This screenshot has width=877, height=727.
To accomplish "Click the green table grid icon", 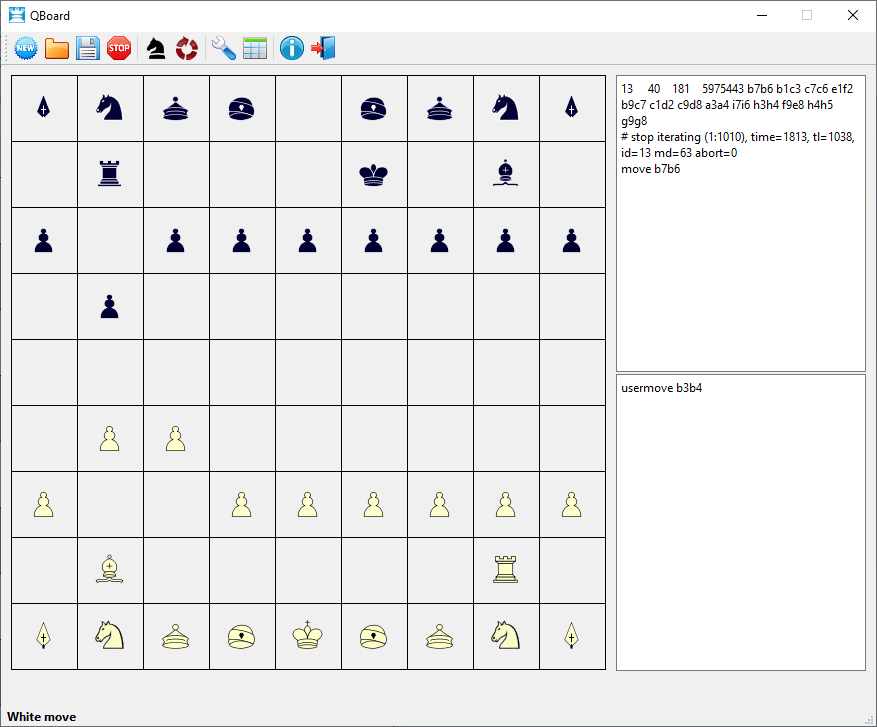I will (x=255, y=48).
